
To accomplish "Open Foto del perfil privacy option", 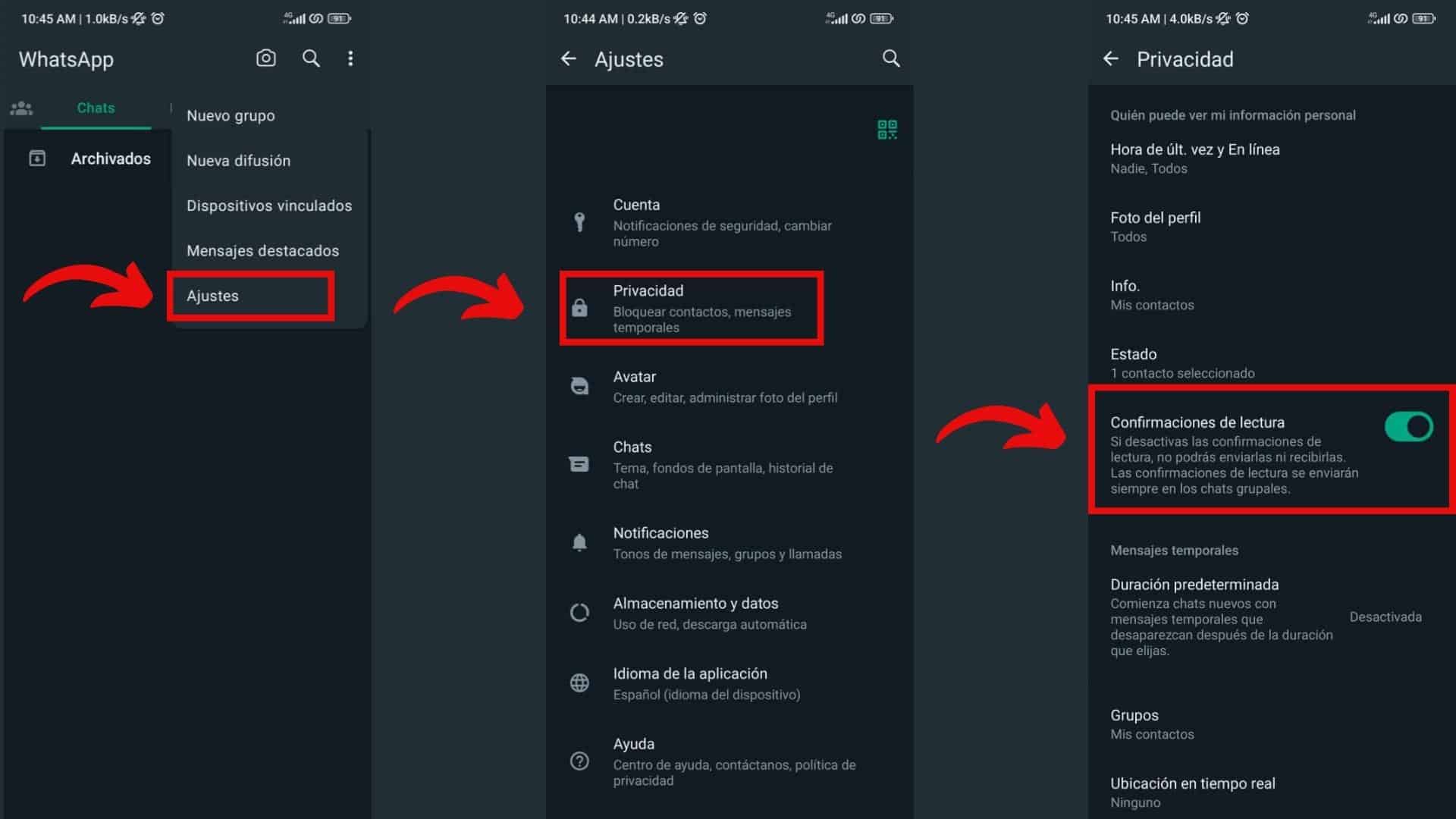I will pyautogui.click(x=1272, y=226).
